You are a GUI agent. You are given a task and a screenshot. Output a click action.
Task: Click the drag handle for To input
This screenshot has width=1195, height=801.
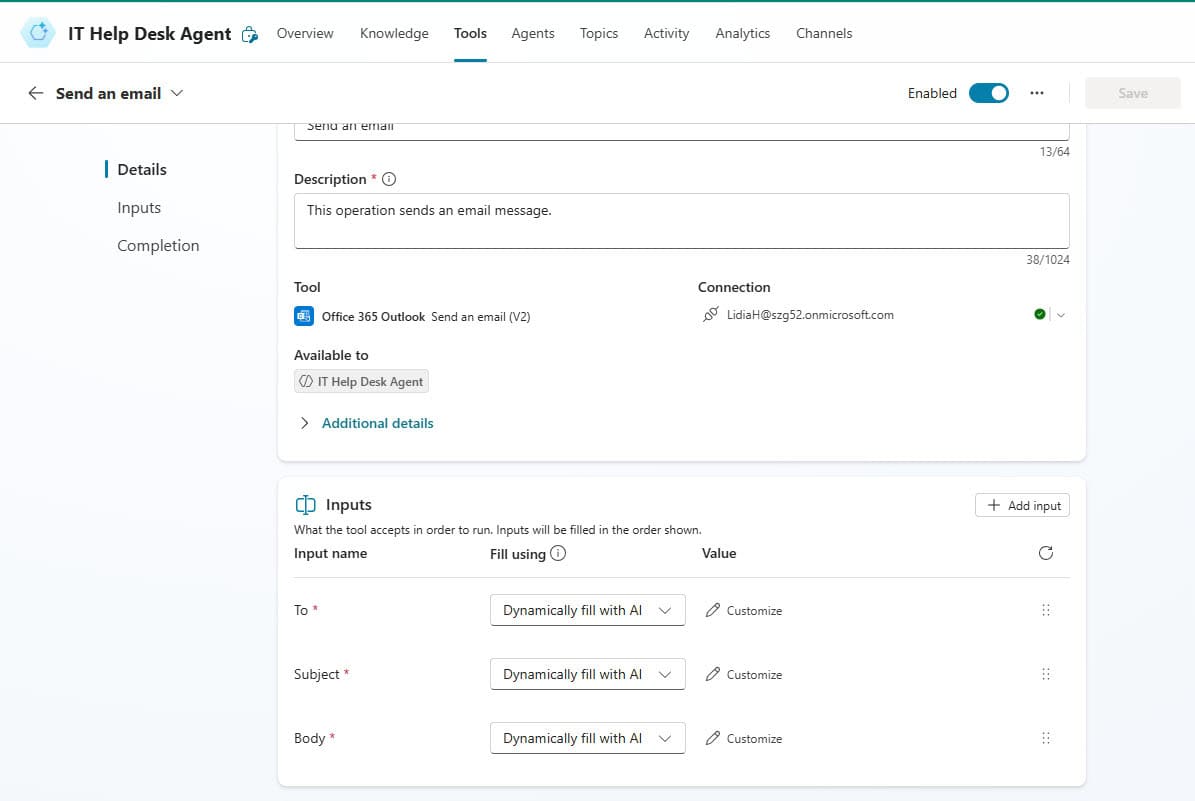[1046, 610]
